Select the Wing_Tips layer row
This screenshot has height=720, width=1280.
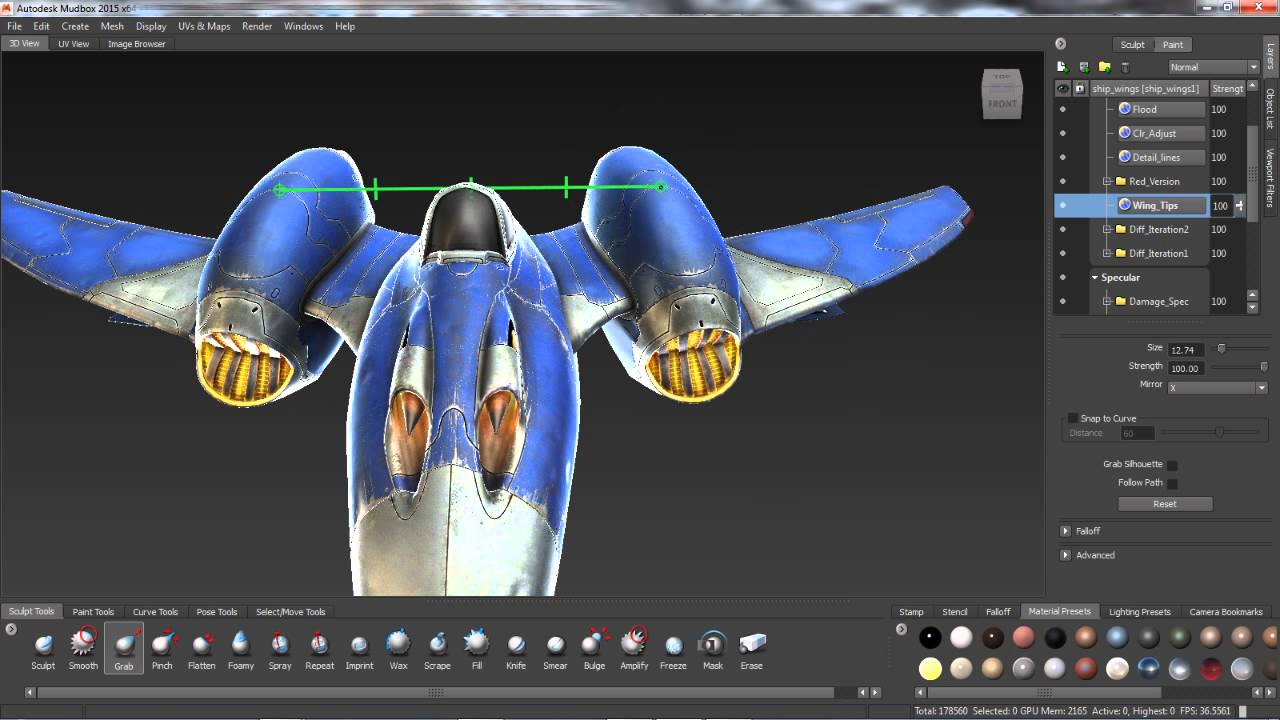[1150, 205]
